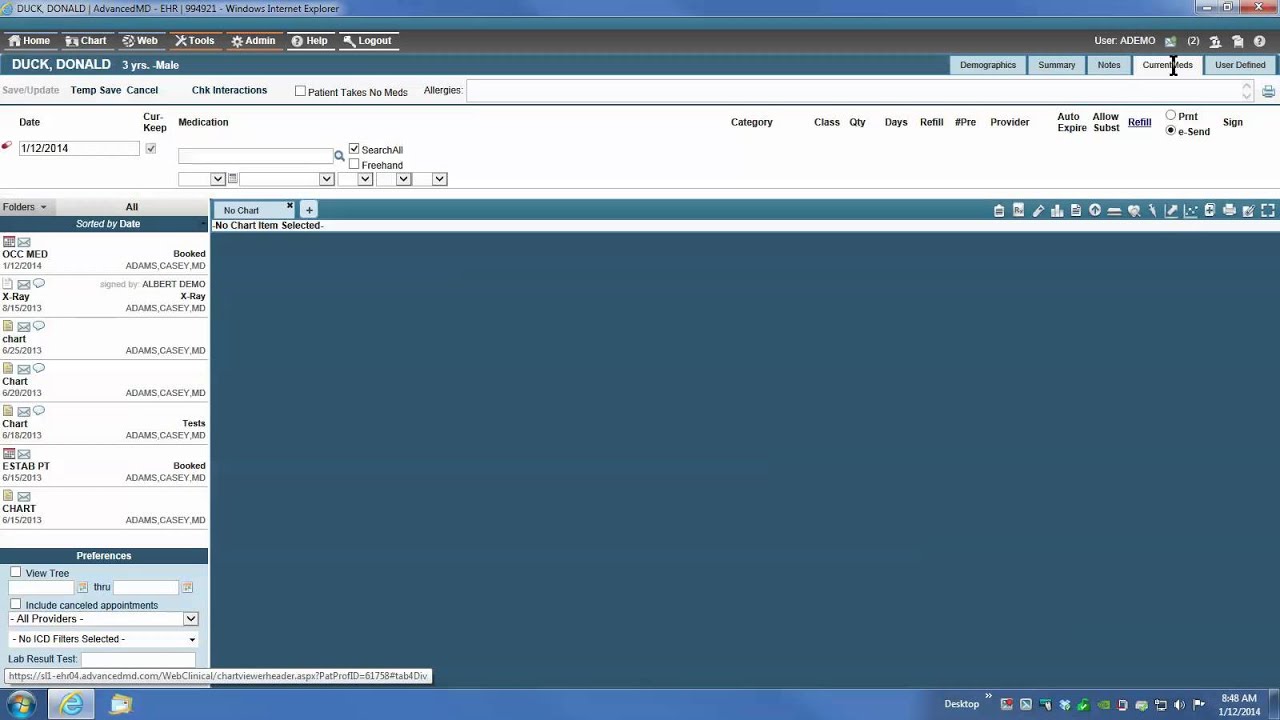
Task: Enable the View Tree checkbox
Action: 15,573
